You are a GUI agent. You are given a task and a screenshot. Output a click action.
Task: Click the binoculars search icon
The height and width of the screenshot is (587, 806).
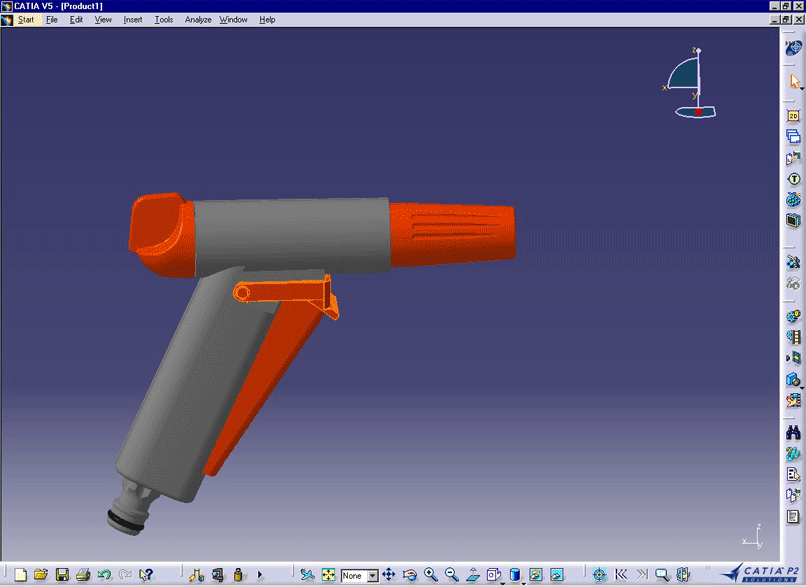tap(793, 432)
